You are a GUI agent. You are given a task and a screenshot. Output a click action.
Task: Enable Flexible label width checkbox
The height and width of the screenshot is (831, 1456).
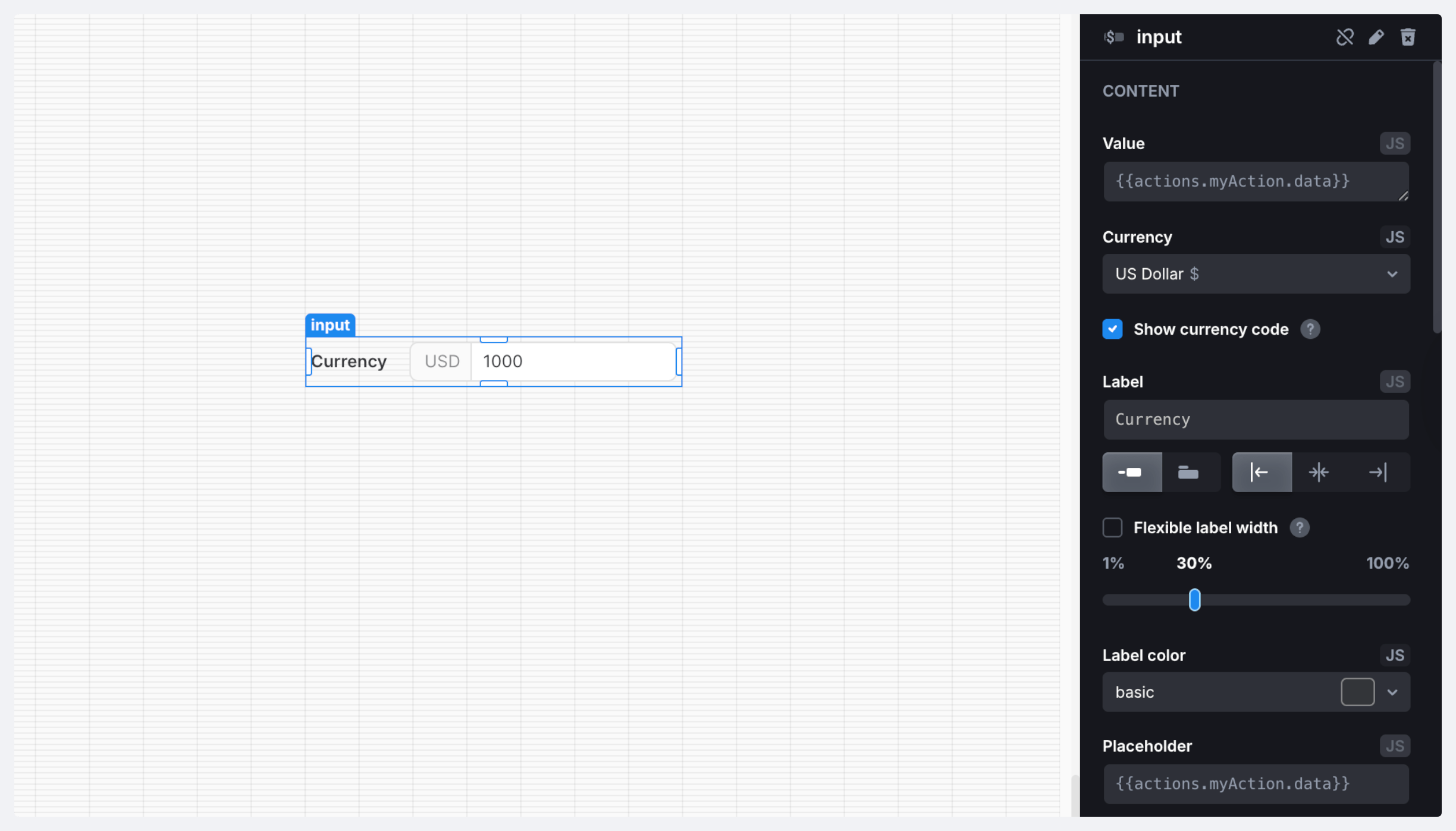(1112, 528)
